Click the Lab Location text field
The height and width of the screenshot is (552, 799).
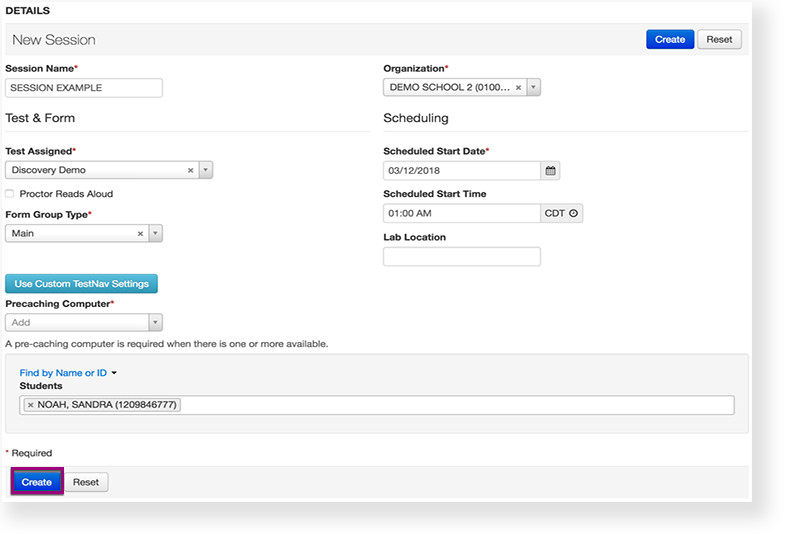461,257
